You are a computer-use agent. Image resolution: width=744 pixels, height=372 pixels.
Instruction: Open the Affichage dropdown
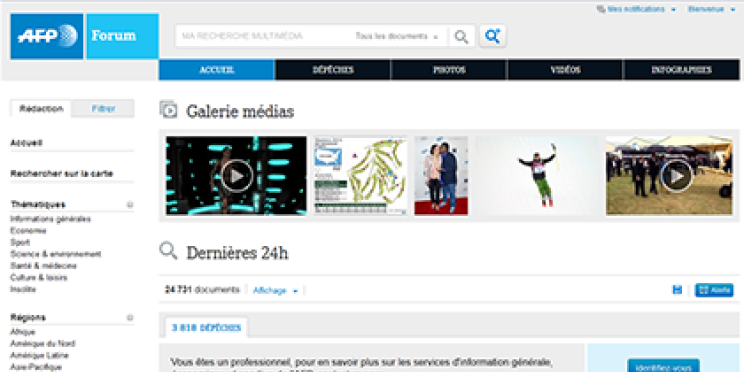pyautogui.click(x=275, y=290)
